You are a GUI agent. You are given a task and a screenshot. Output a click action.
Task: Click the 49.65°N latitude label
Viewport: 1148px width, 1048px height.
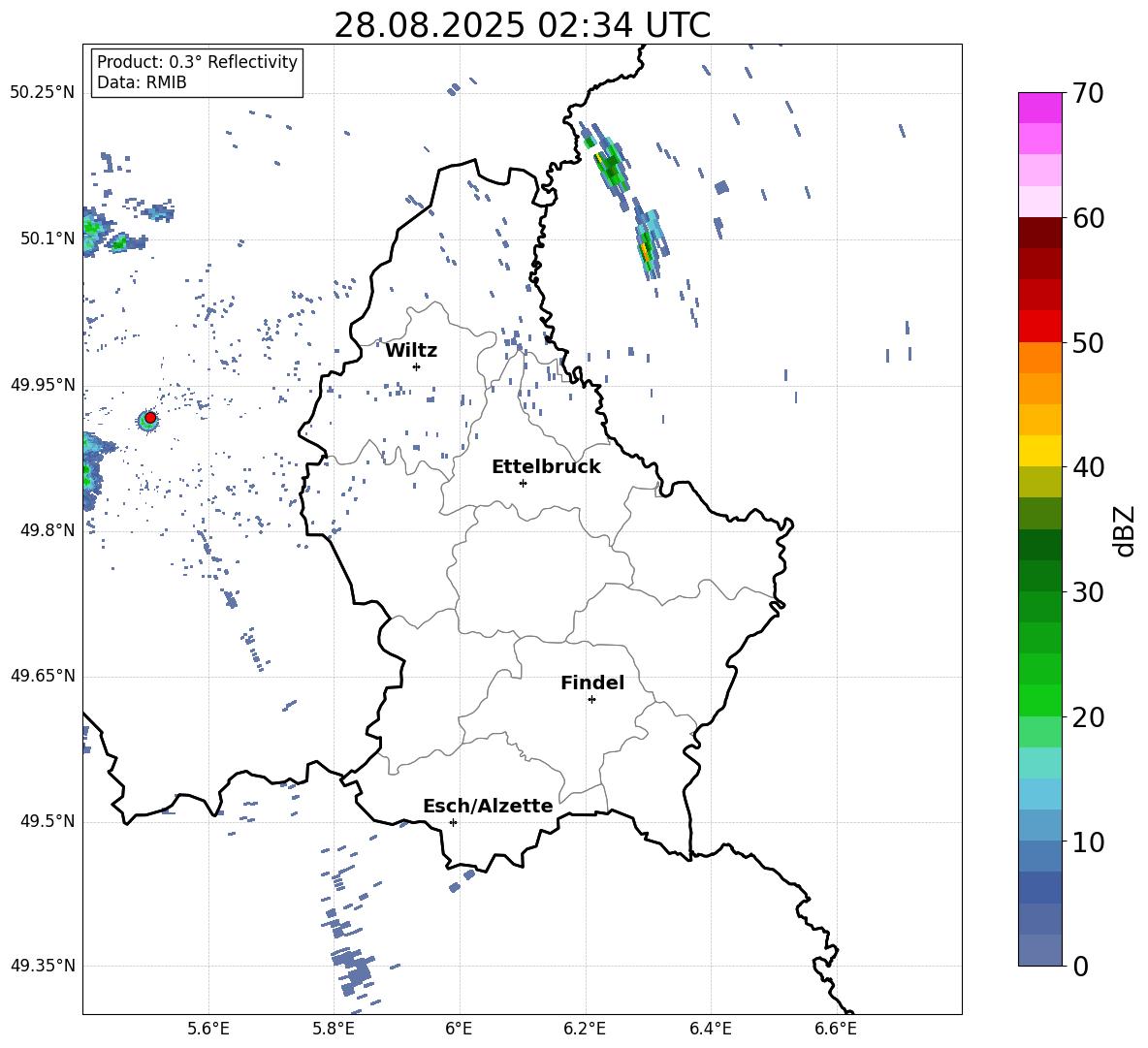[43, 676]
